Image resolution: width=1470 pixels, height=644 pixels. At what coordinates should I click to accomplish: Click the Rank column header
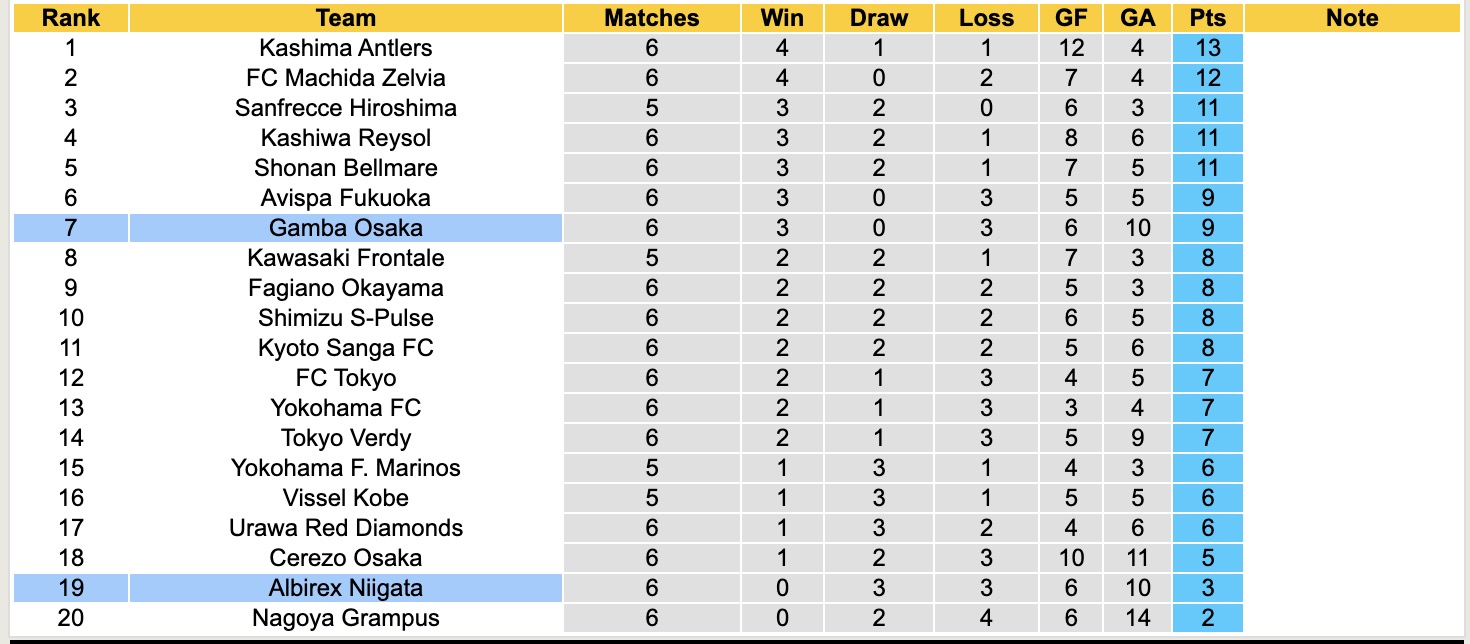pos(71,18)
